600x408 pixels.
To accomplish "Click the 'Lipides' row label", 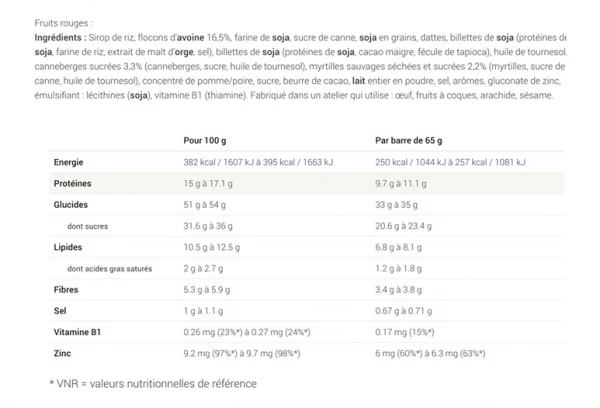I will pos(67,247).
